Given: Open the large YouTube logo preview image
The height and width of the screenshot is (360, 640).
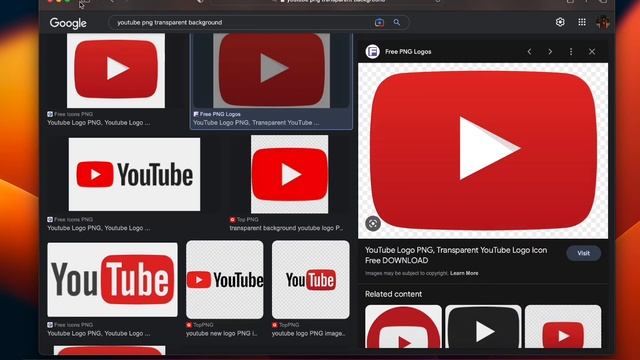Looking at the screenshot, I should tap(483, 151).
